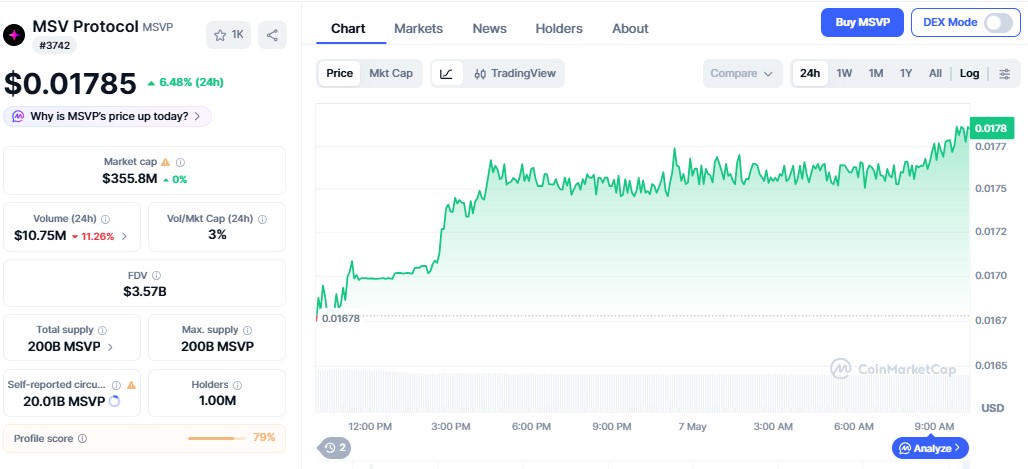The height and width of the screenshot is (469, 1028).
Task: Open the Compare dropdown
Action: point(742,73)
